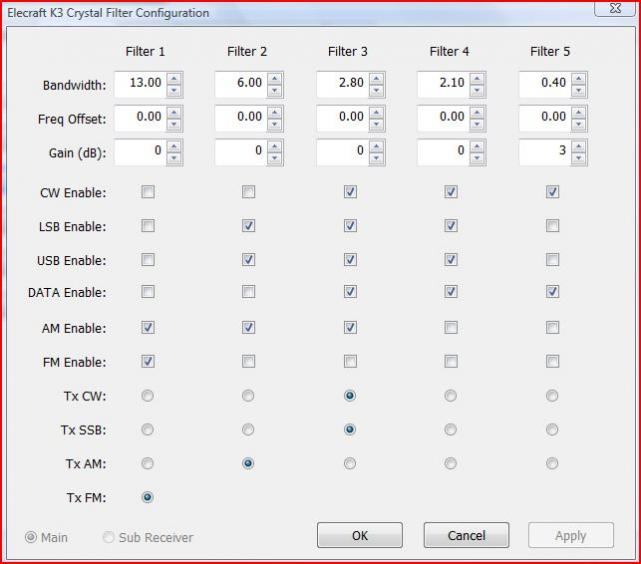Select Filter 1 for Tx AM
Screen dimensions: 641x564
click(147, 463)
